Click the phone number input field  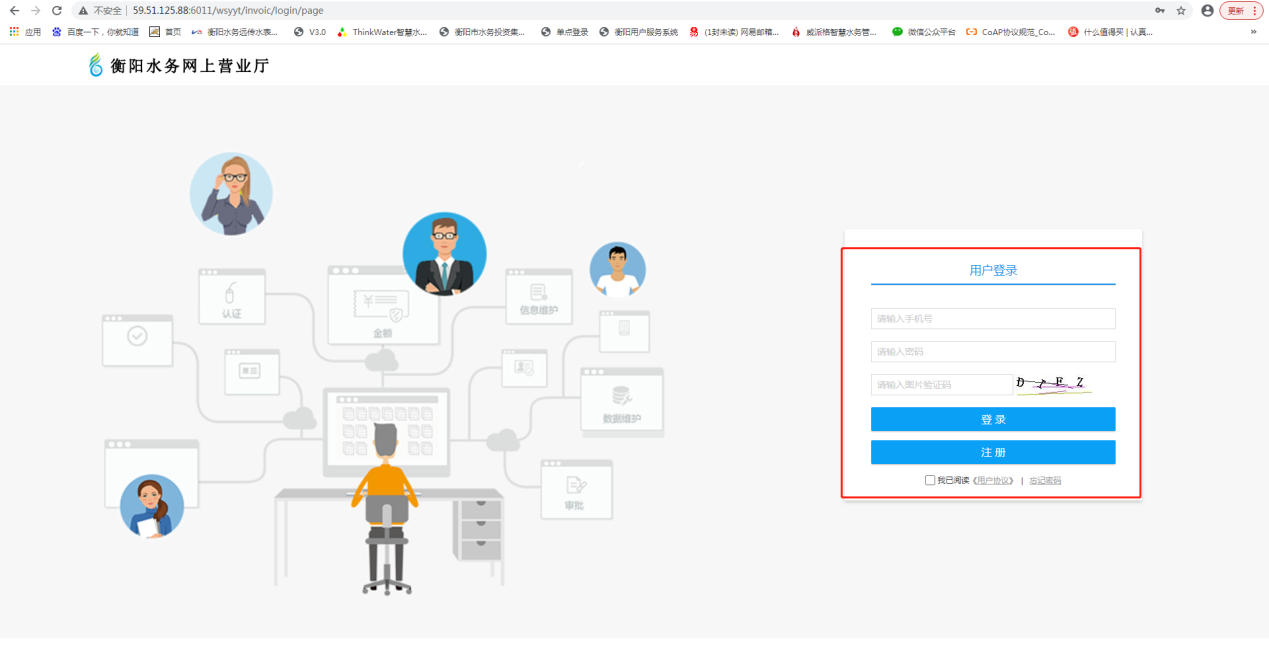point(992,319)
